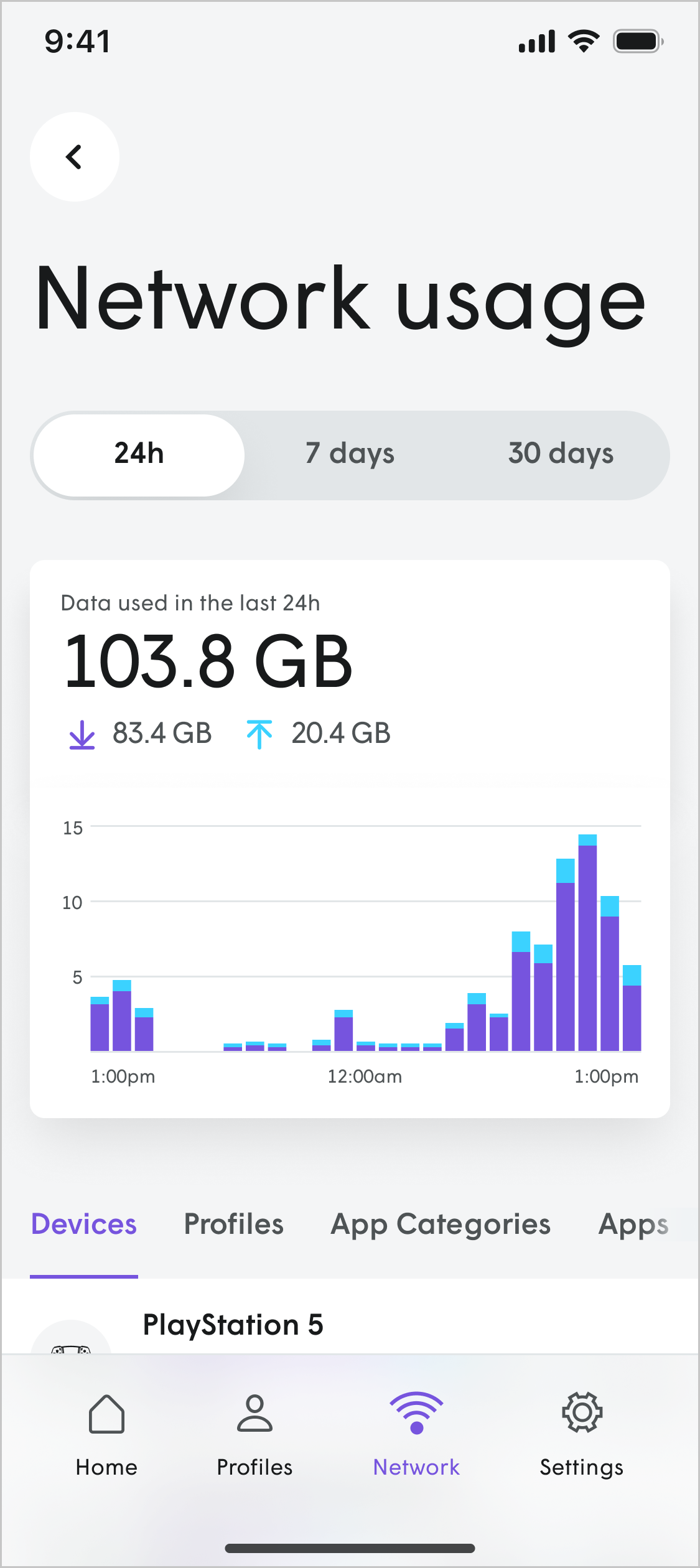
Task: Tap the battery status icon
Action: point(637,42)
